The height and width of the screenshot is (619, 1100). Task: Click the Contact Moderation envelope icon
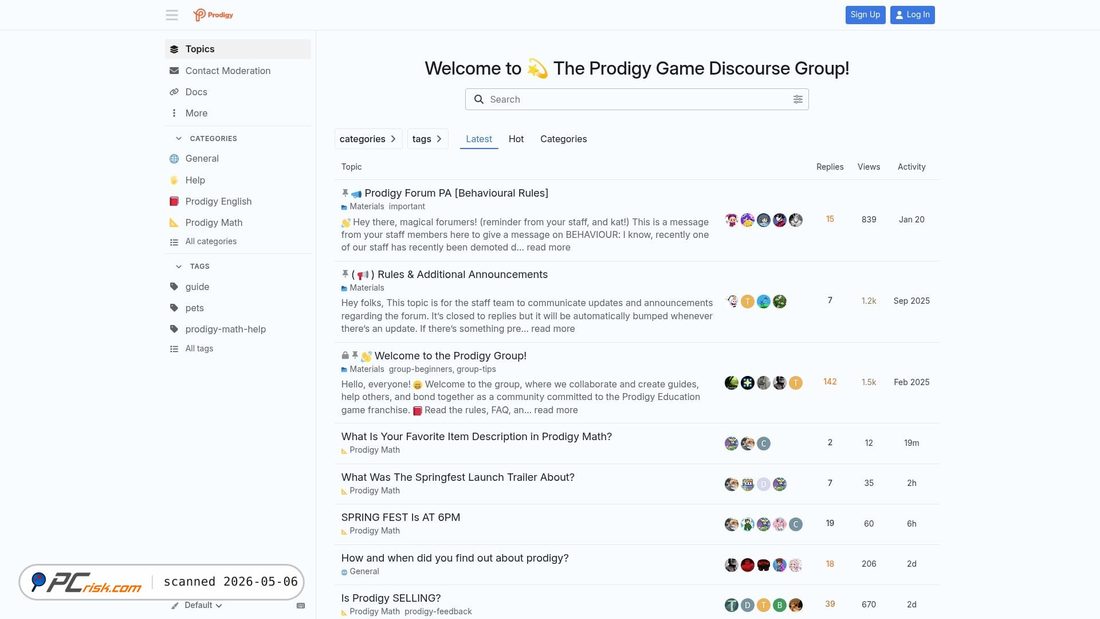tap(174, 71)
